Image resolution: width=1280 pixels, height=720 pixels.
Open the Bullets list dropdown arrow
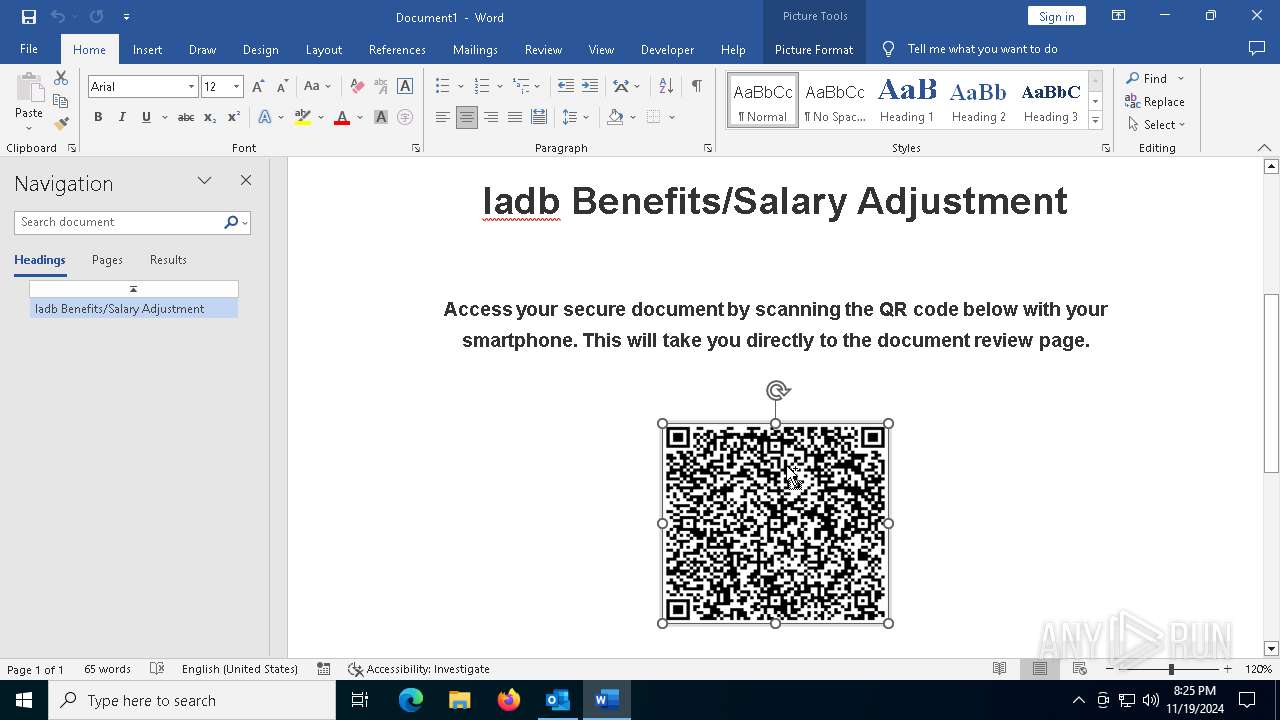point(460,87)
